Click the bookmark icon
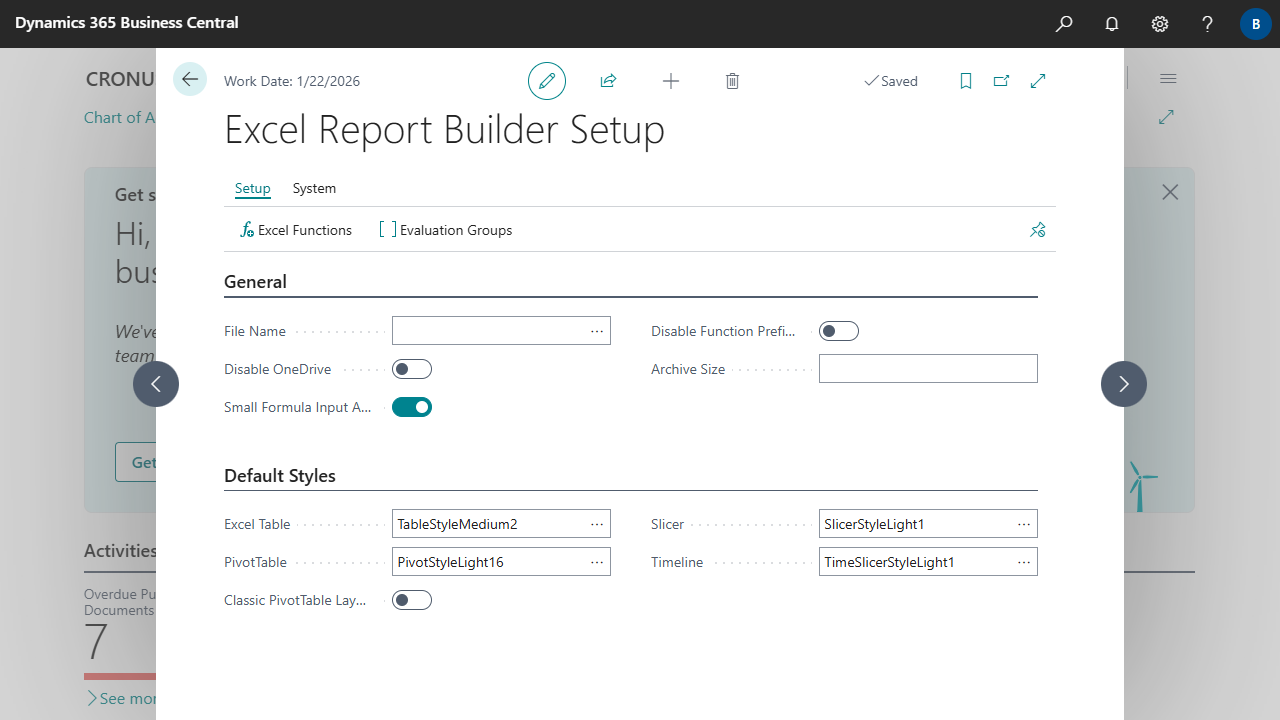This screenshot has height=720, width=1280. (x=966, y=81)
